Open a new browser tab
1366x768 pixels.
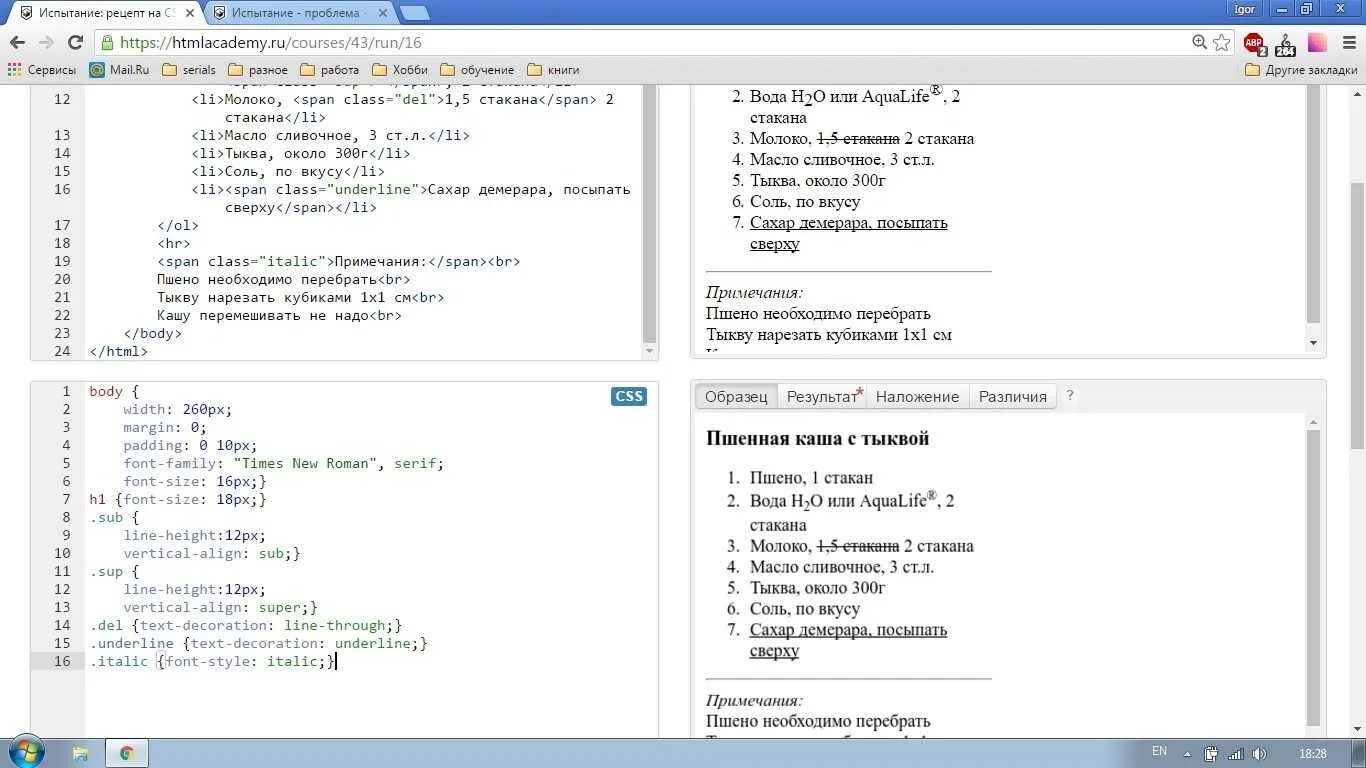pos(414,13)
